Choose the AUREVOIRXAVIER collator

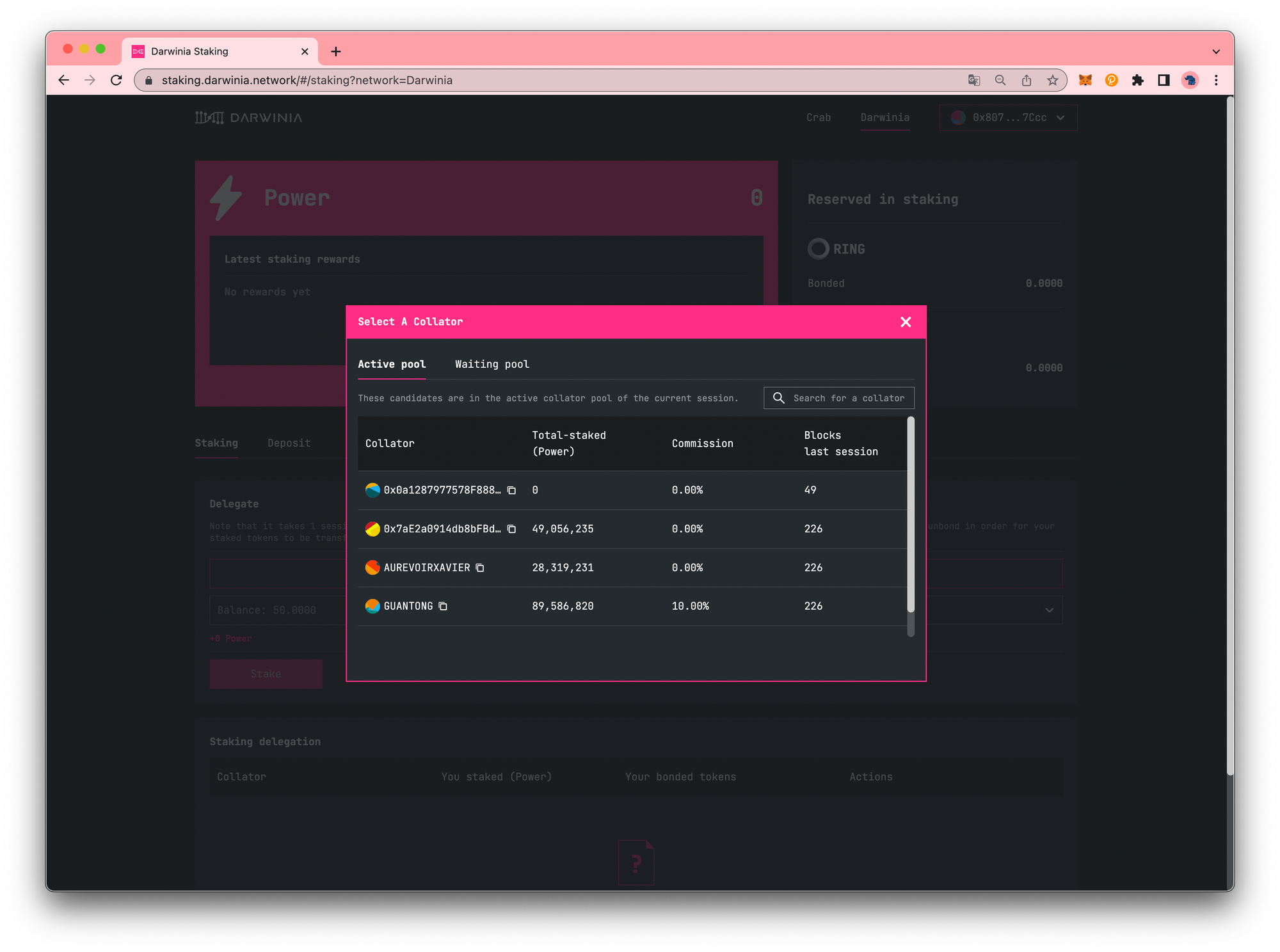pyautogui.click(x=426, y=567)
